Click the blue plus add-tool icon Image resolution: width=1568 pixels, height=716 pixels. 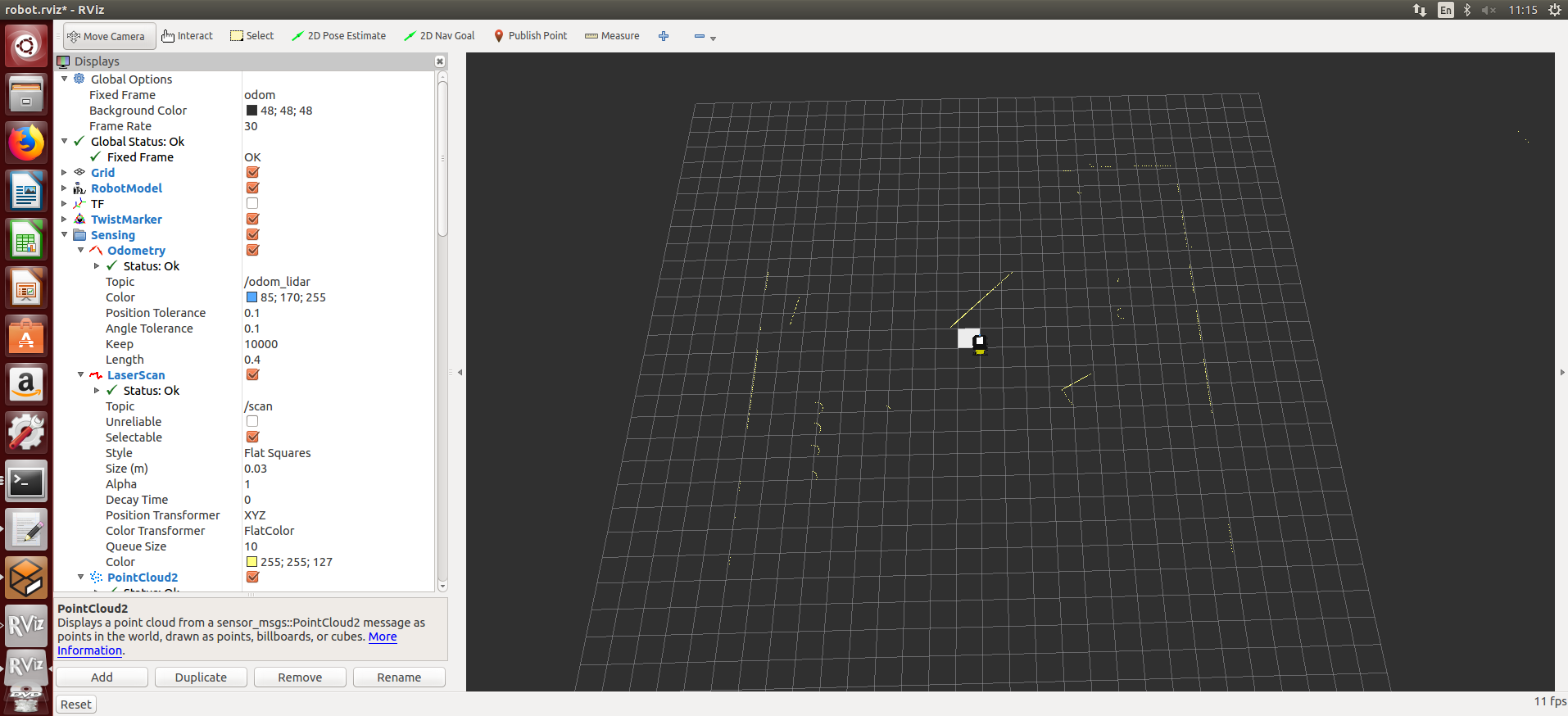click(x=664, y=36)
